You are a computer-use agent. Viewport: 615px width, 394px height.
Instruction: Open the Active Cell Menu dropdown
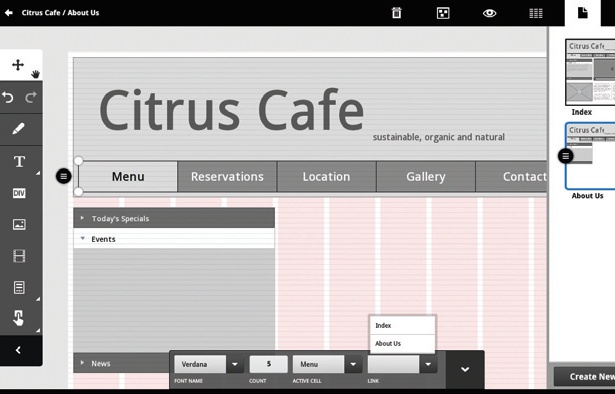click(x=353, y=364)
